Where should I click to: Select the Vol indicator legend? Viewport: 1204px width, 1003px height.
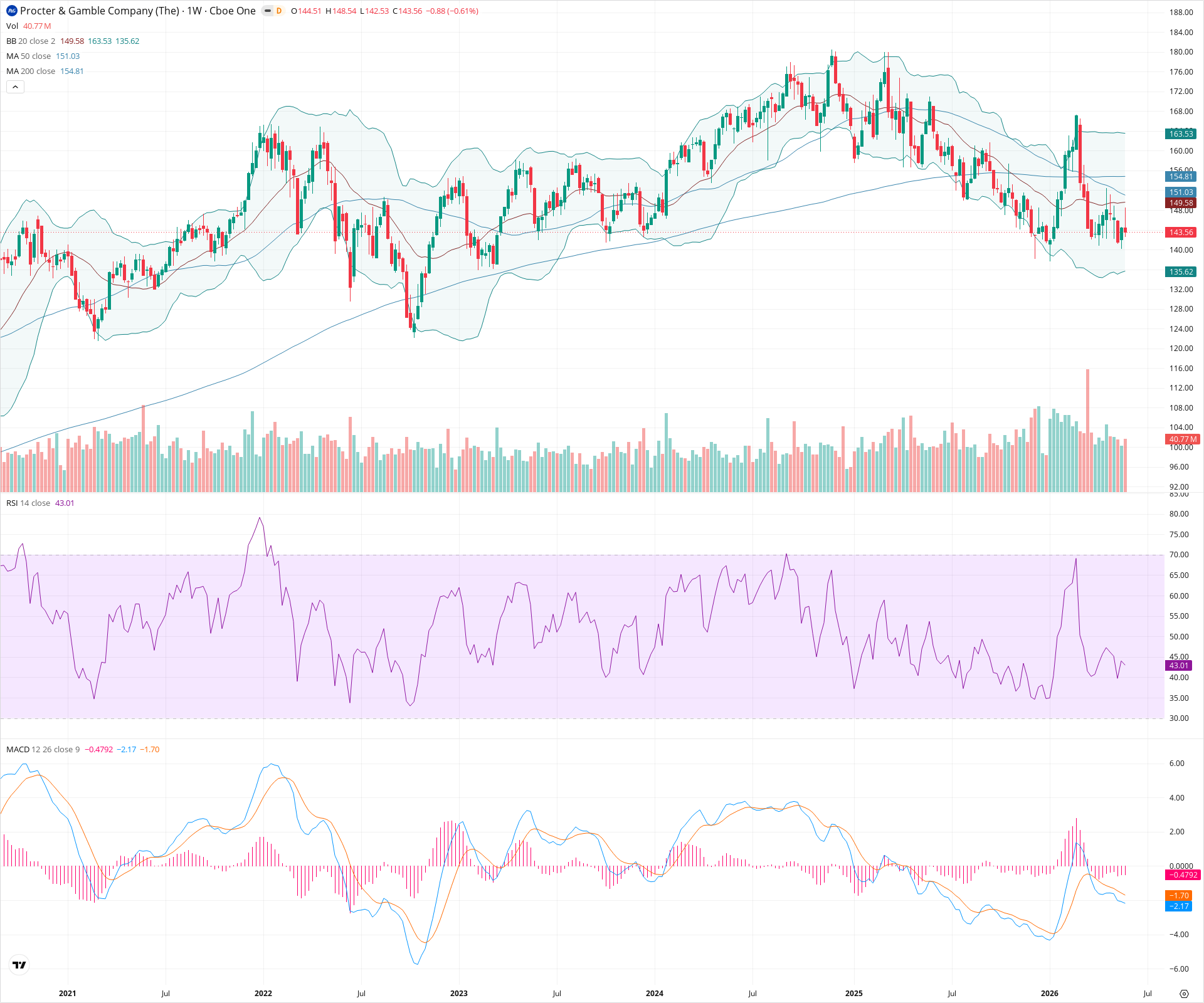coord(29,26)
